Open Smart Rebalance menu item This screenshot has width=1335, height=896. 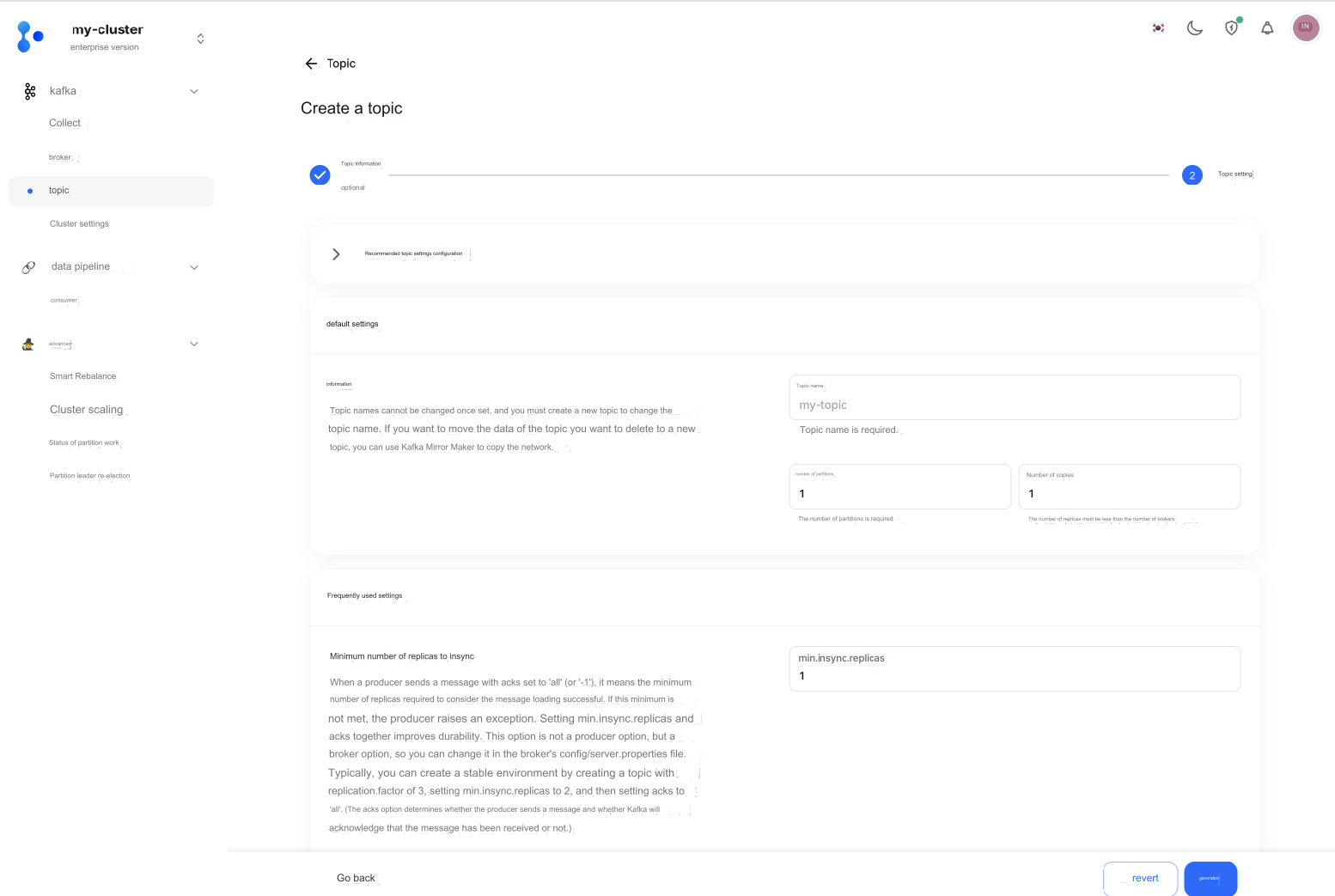tap(82, 376)
